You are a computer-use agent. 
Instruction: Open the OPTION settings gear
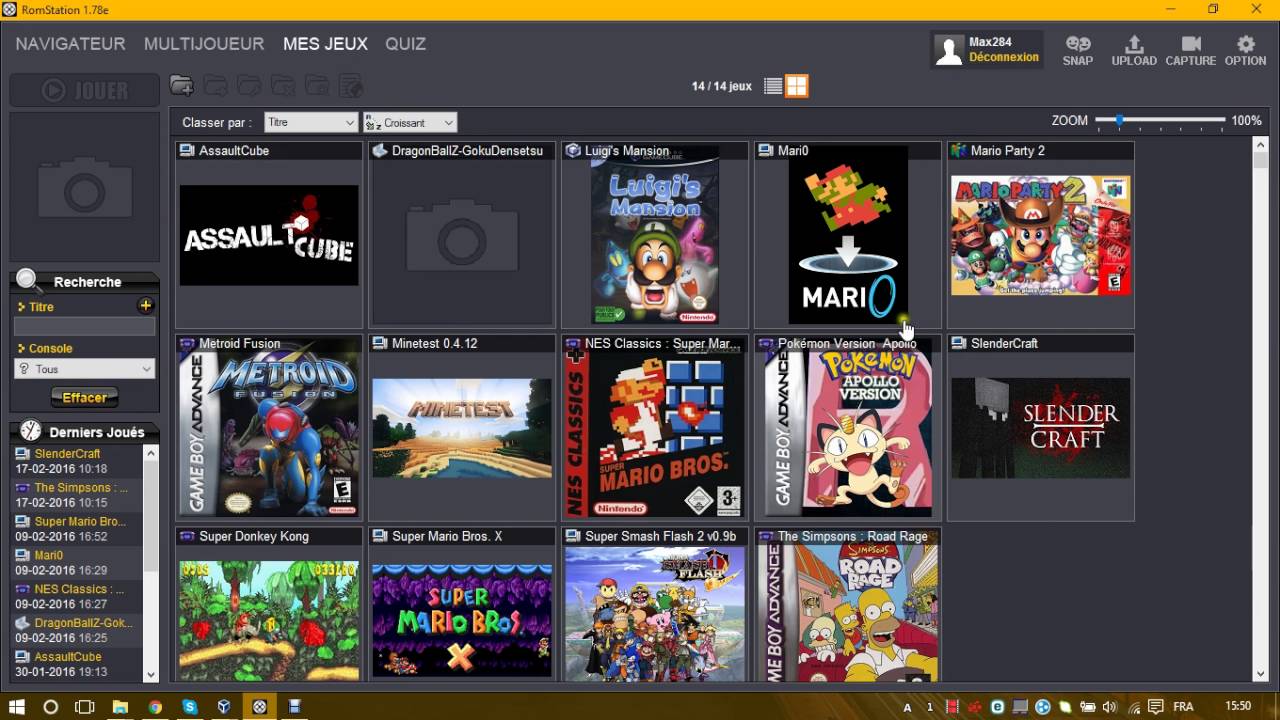[x=1245, y=50]
